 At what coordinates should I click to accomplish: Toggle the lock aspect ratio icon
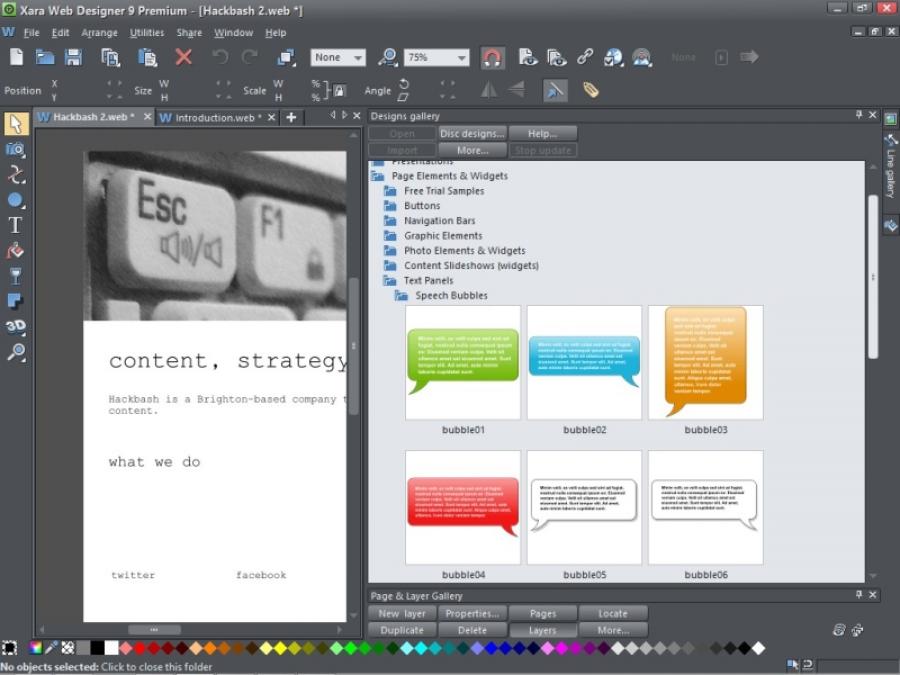[x=339, y=91]
